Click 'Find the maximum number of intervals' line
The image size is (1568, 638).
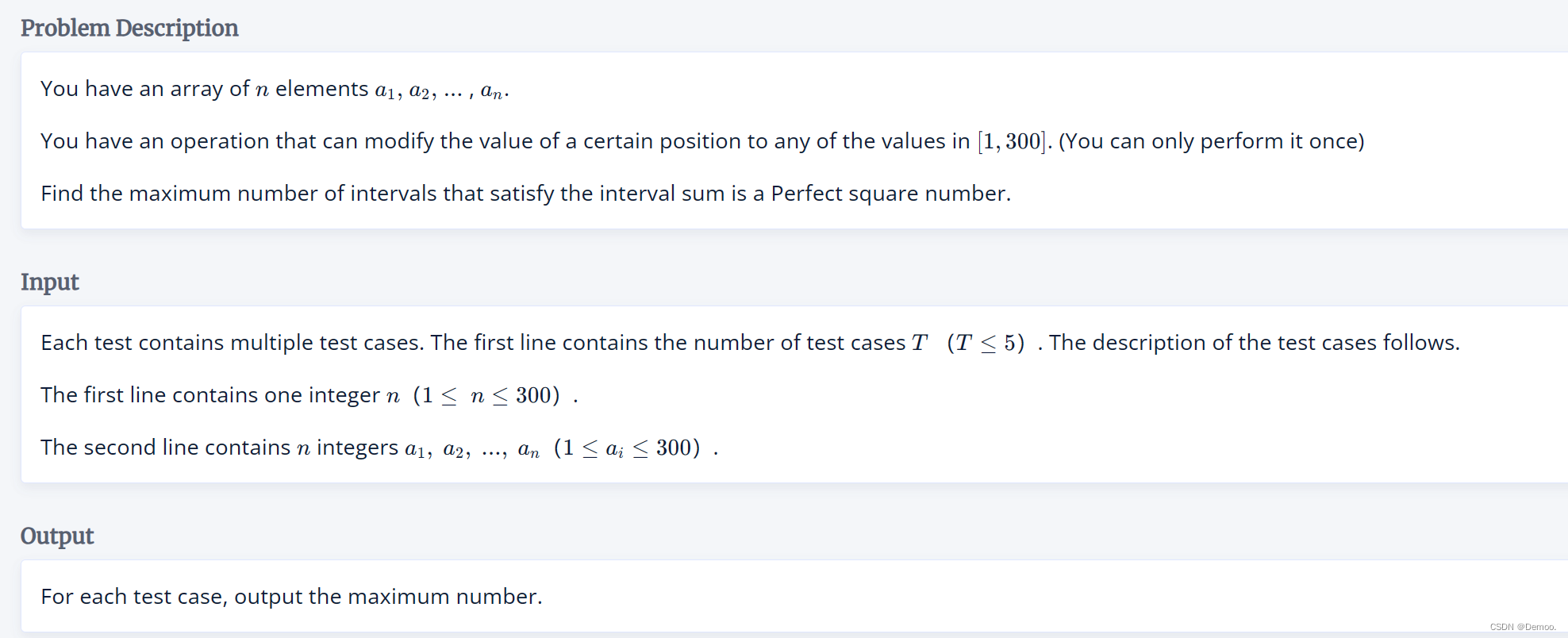point(526,194)
